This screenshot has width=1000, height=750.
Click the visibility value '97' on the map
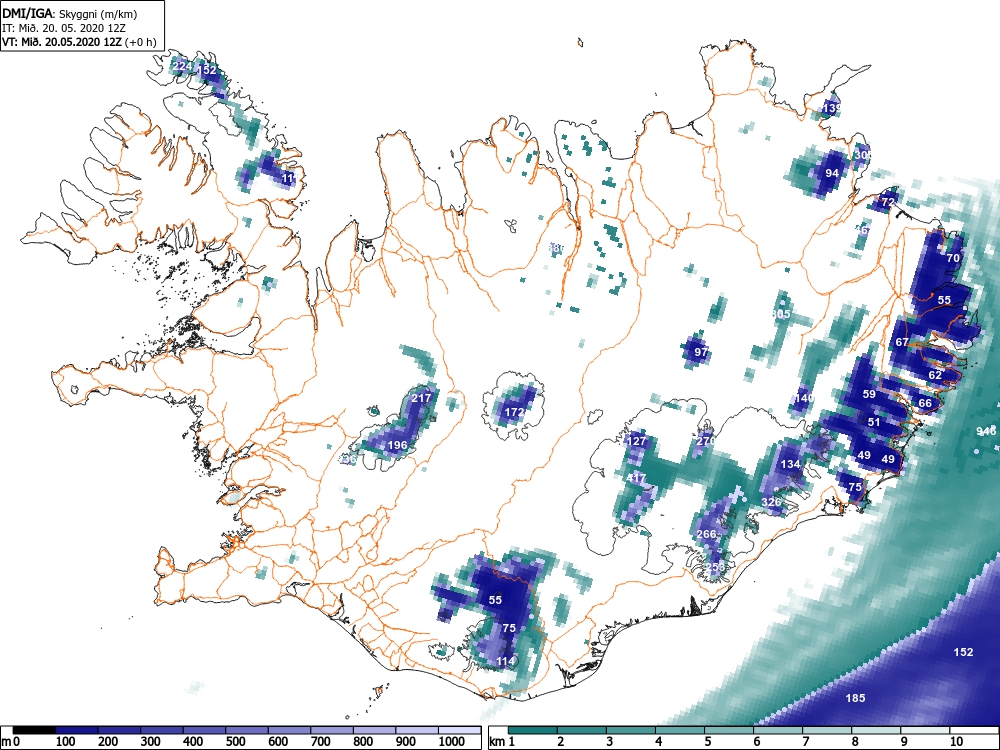click(701, 352)
